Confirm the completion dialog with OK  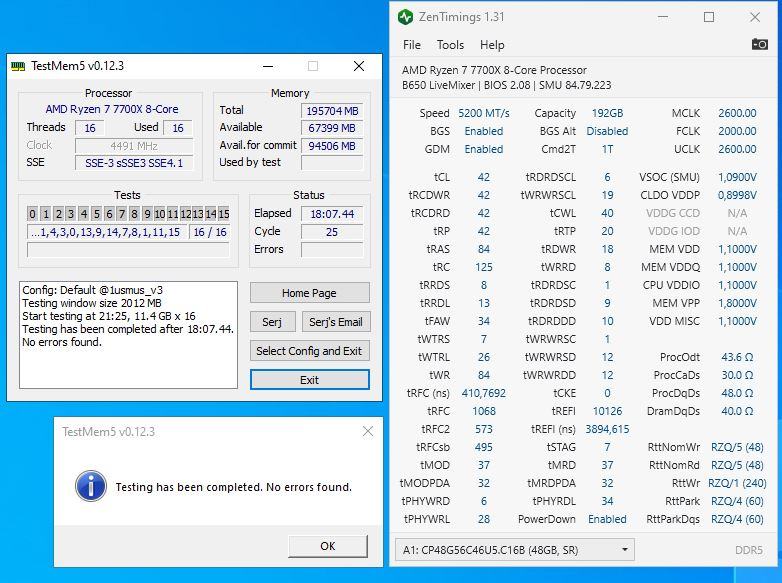(328, 546)
